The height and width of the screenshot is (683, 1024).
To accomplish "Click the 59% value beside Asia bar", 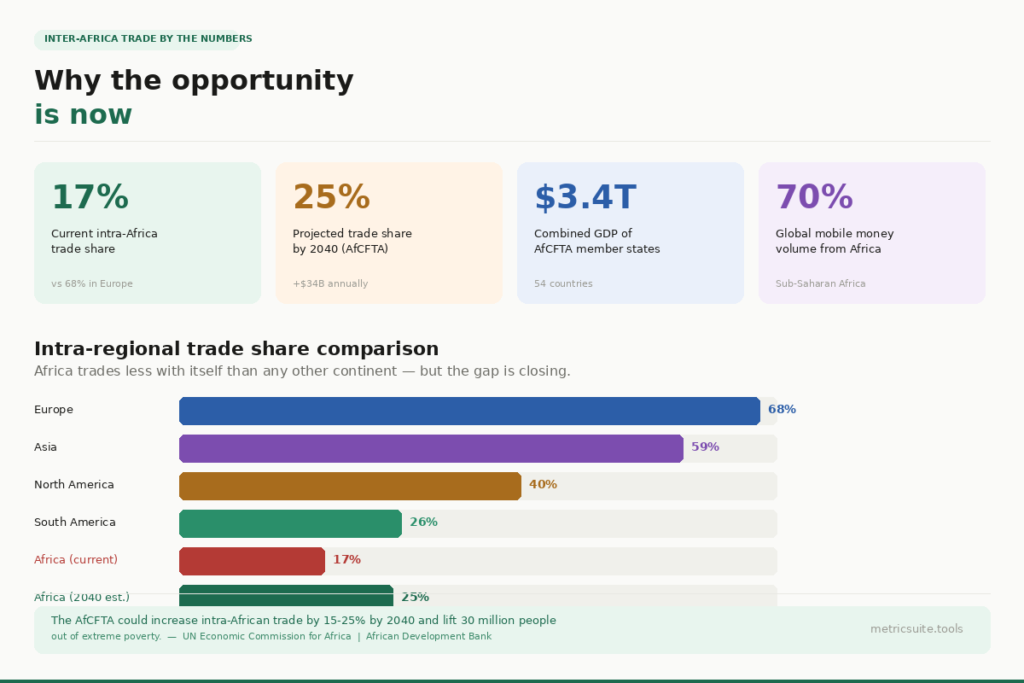I will (705, 448).
